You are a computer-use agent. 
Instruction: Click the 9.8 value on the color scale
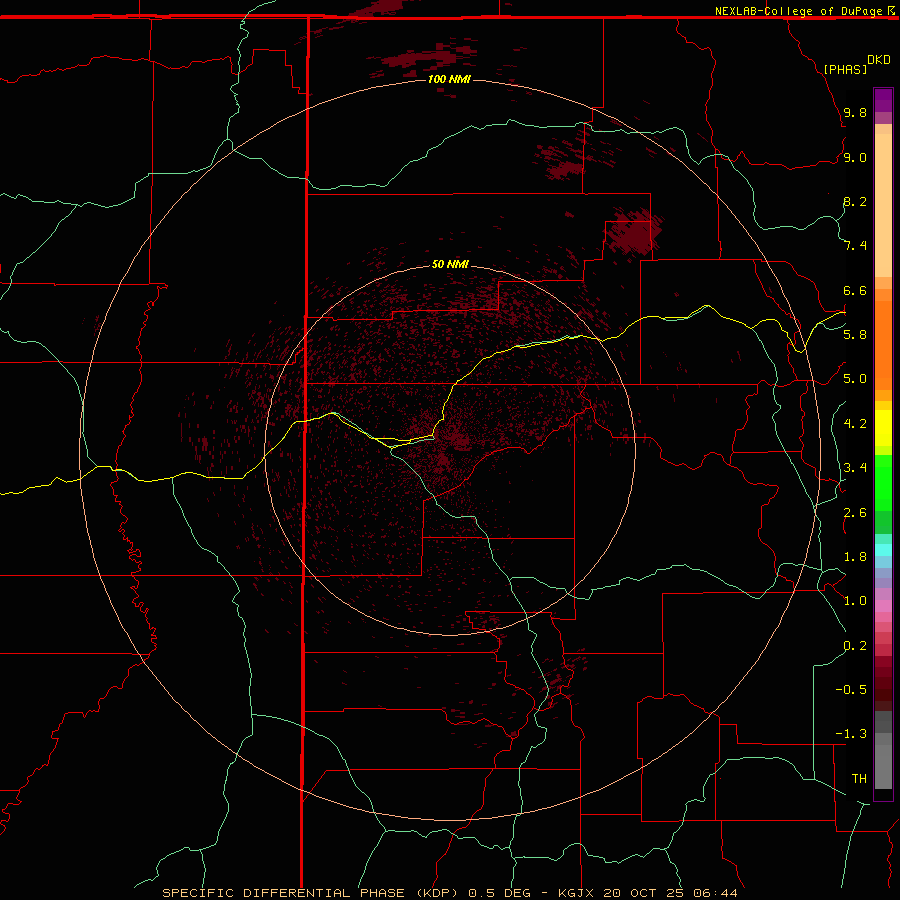click(855, 112)
